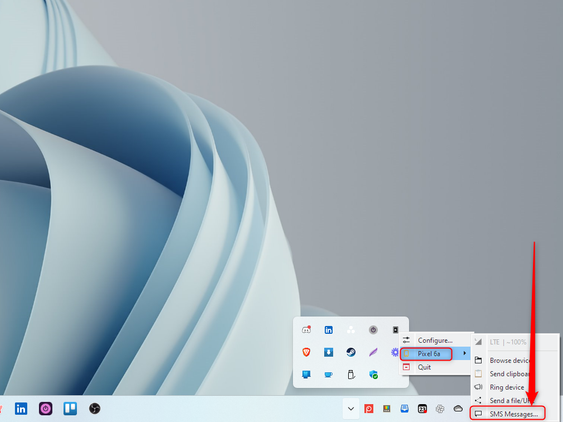
Task: Click the Configure sliders icon
Action: (x=406, y=340)
